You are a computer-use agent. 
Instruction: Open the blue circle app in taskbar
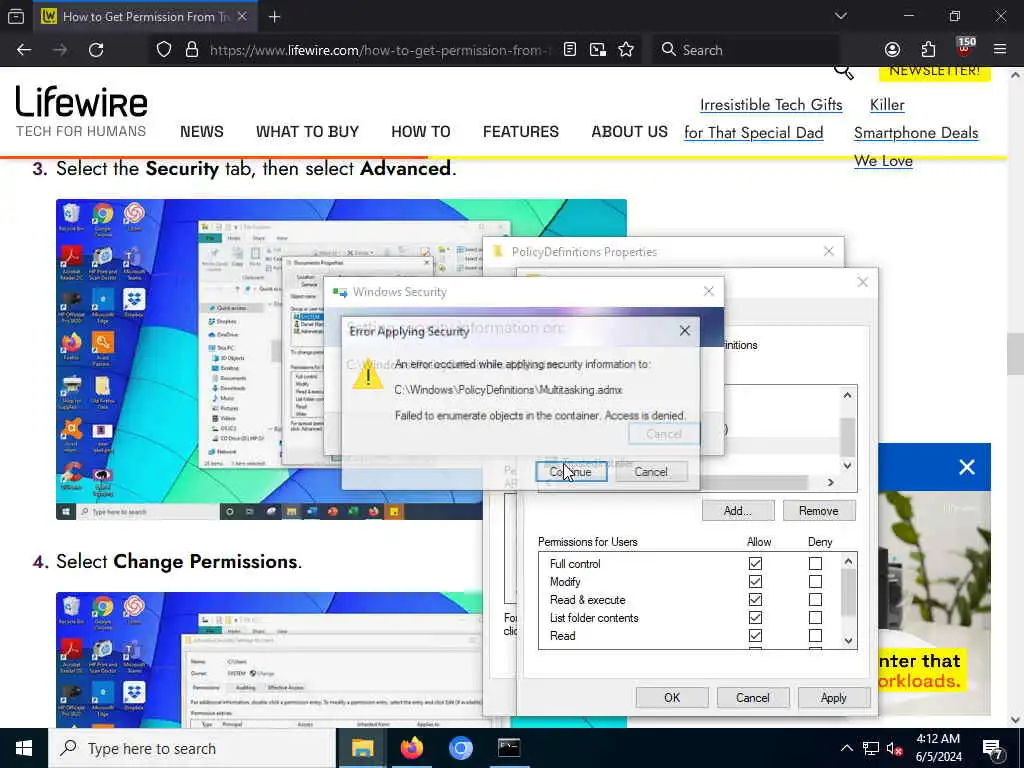tap(460, 748)
